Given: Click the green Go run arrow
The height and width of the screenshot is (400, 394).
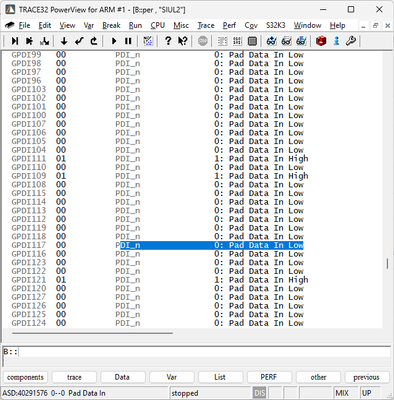Looking at the screenshot, I should click(x=114, y=41).
